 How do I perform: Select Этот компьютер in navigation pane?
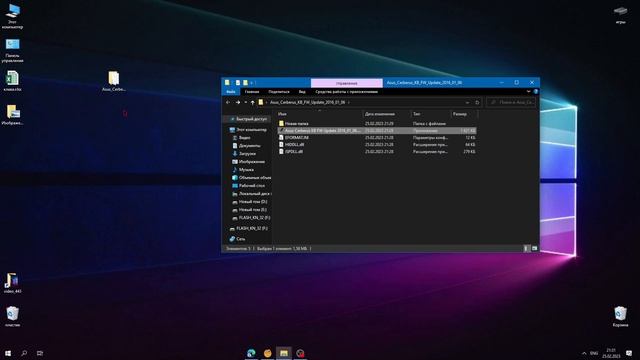248,130
